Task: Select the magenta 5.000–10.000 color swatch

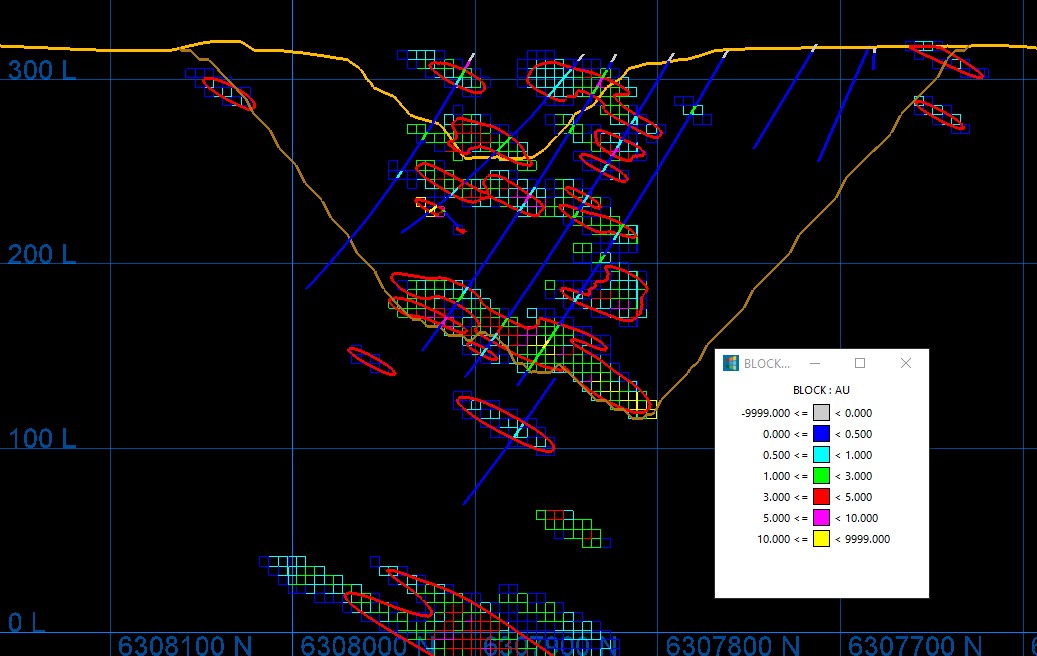Action: (821, 518)
